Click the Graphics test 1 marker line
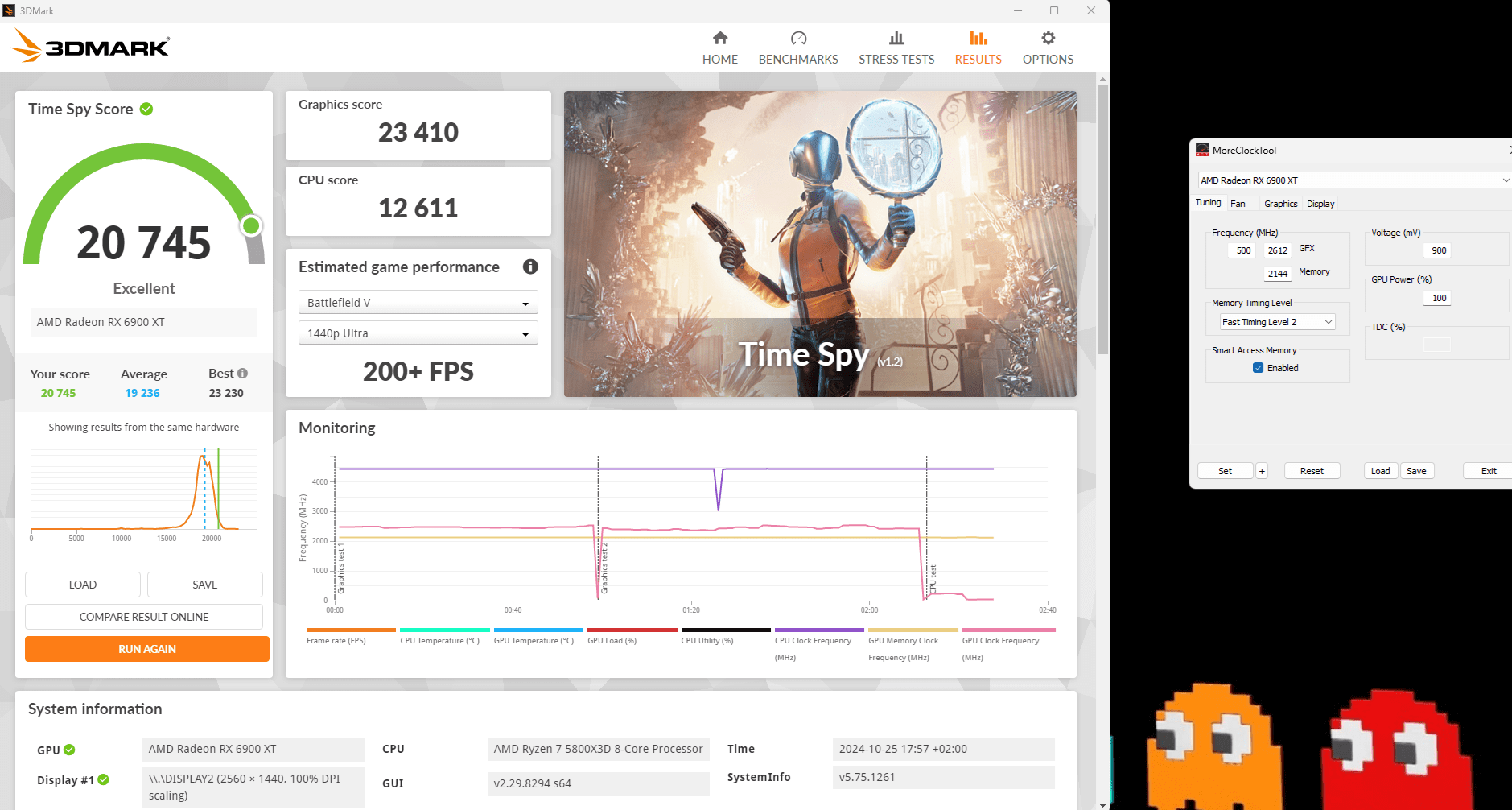The image size is (1512, 810). pyautogui.click(x=335, y=528)
